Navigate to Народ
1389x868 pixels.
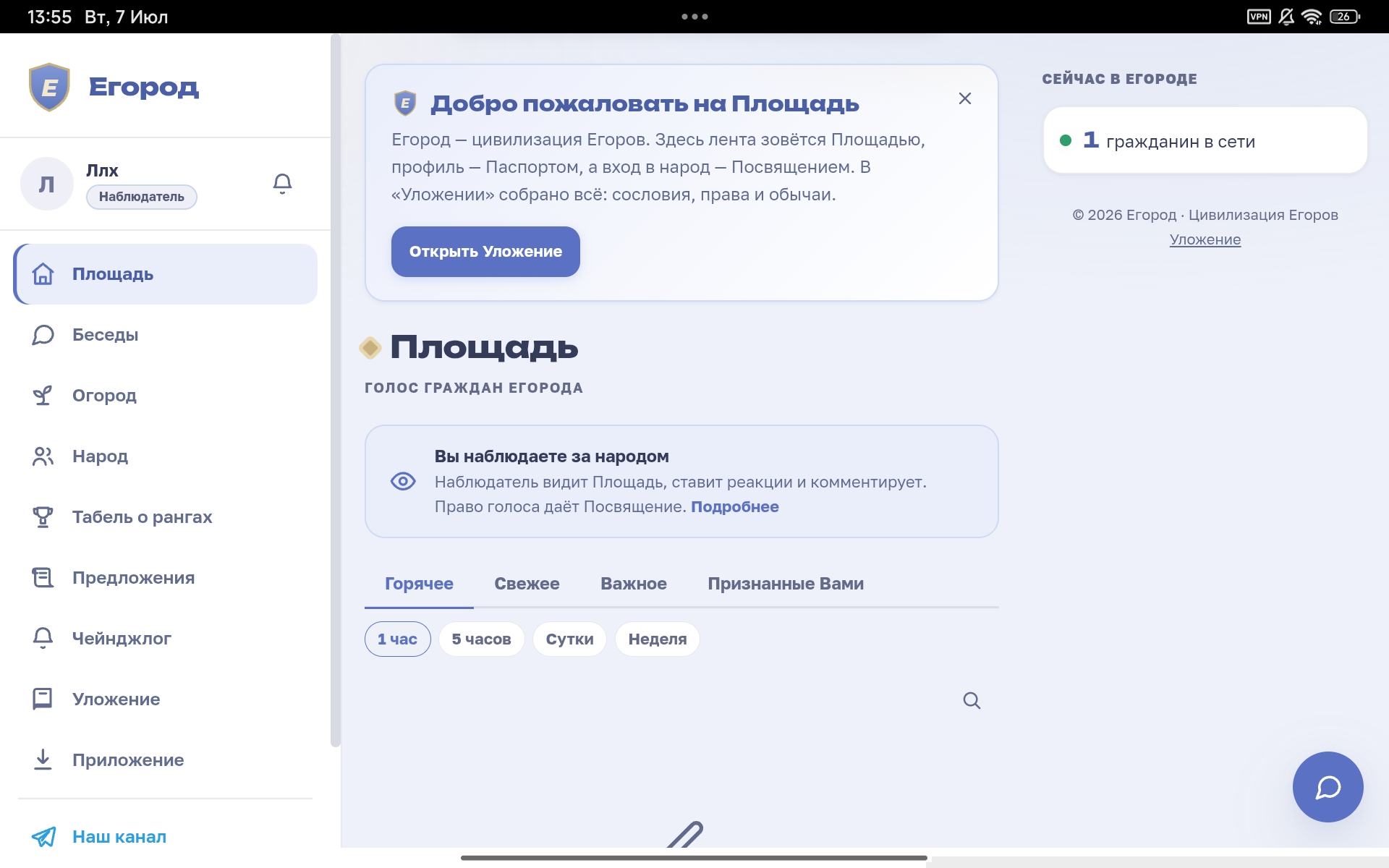(x=166, y=456)
